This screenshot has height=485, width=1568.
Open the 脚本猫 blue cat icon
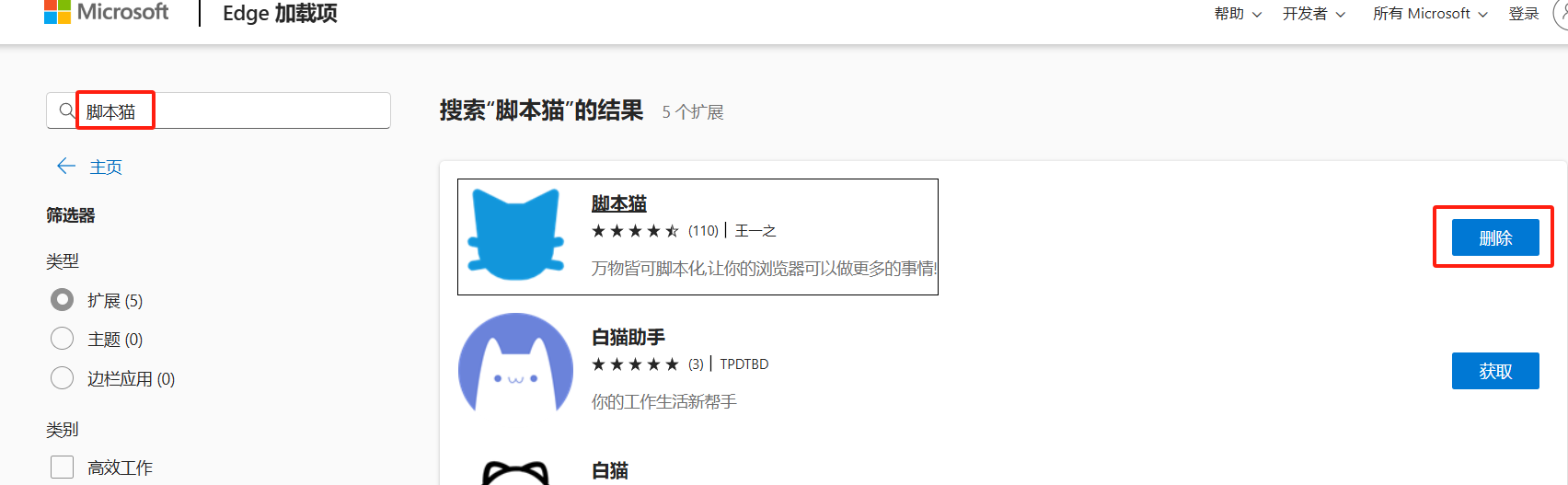(515, 235)
